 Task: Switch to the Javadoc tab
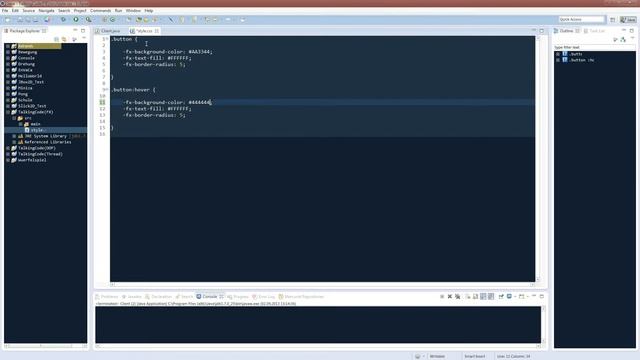pos(132,297)
